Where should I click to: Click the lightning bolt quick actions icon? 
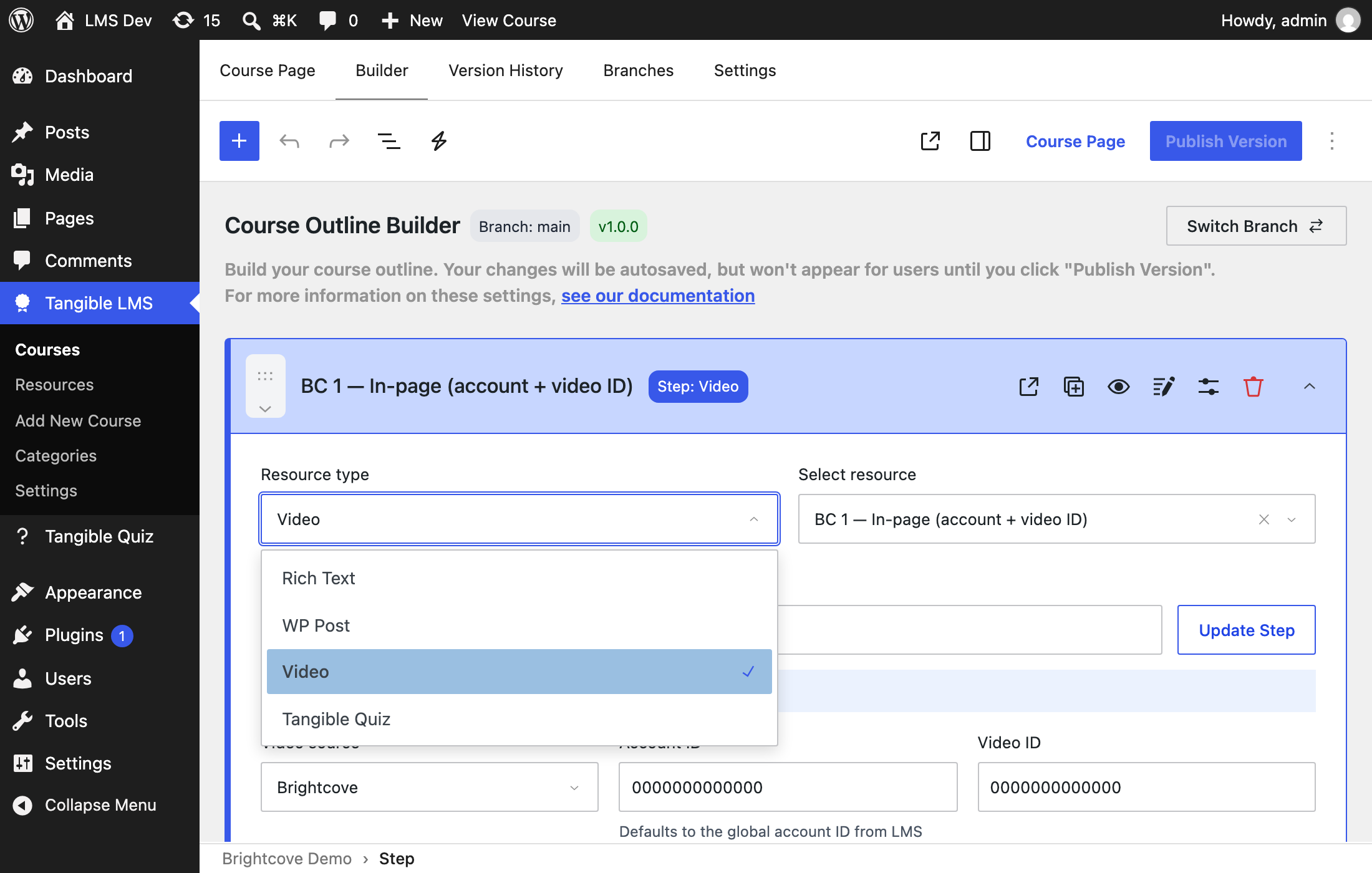pyautogui.click(x=439, y=141)
